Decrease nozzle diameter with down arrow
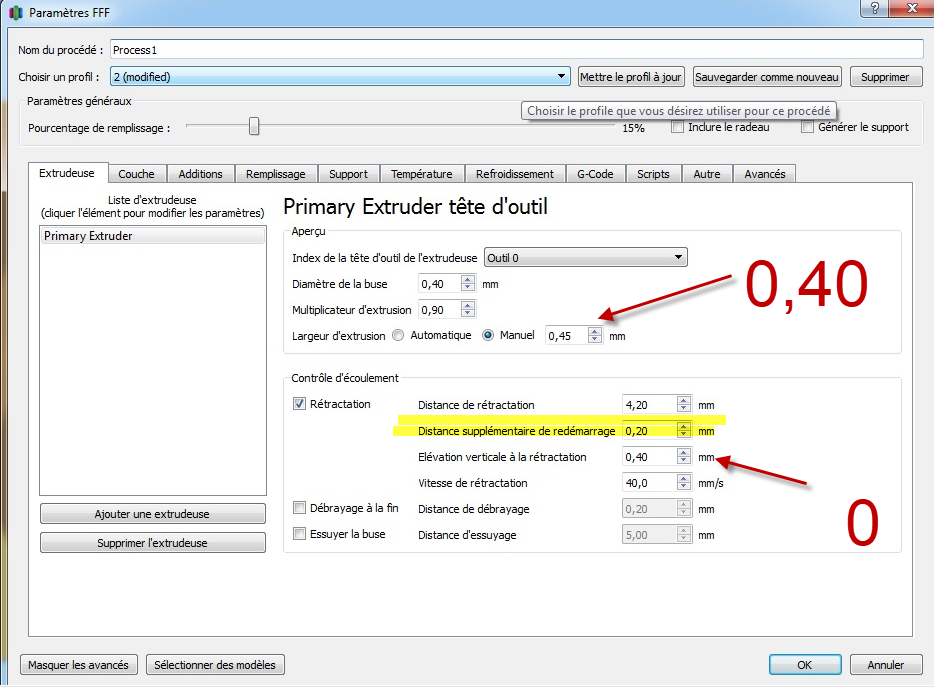The width and height of the screenshot is (934, 690). pyautogui.click(x=468, y=288)
